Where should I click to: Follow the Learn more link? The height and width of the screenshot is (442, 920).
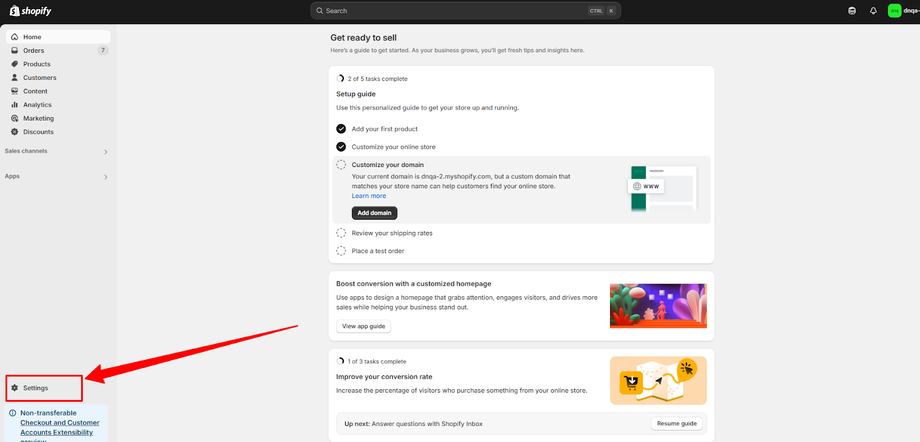coord(368,196)
